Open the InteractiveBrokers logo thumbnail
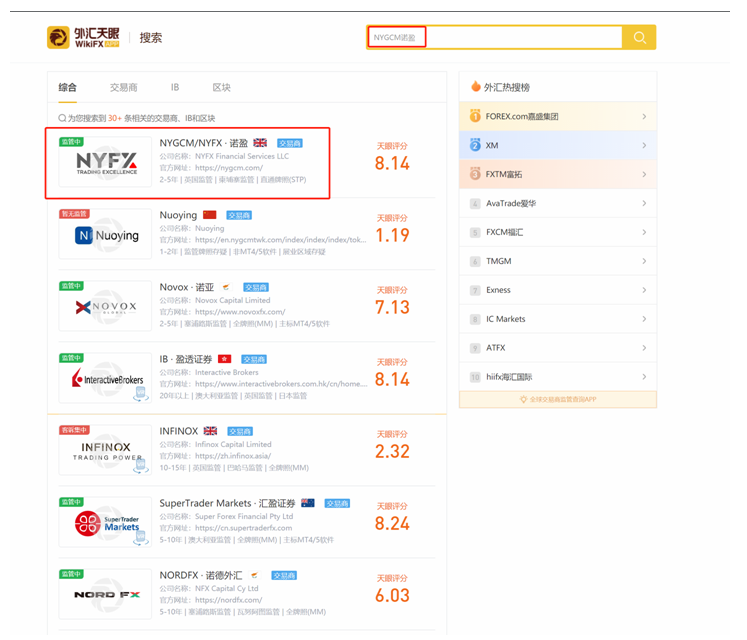The image size is (747, 640). point(105,378)
